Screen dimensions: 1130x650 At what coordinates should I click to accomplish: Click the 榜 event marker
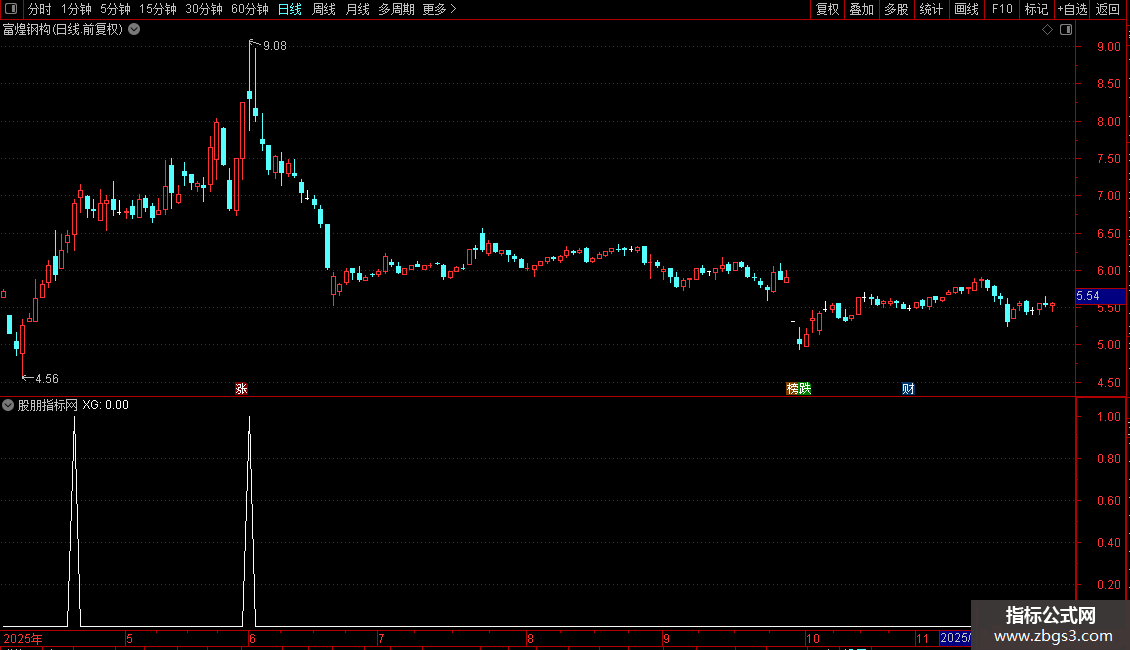click(x=792, y=388)
